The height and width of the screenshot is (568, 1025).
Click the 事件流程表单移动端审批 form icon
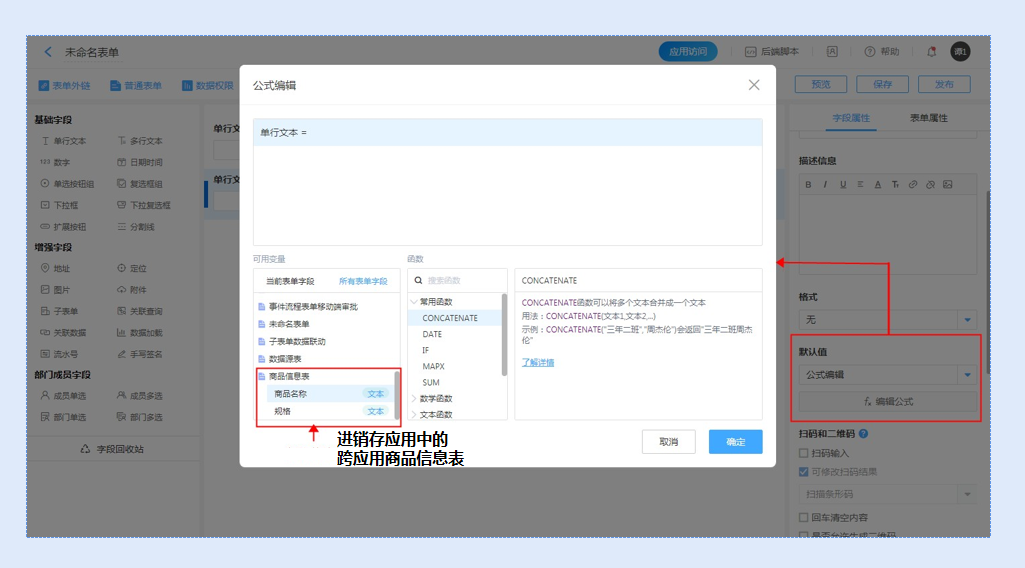tap(261, 307)
